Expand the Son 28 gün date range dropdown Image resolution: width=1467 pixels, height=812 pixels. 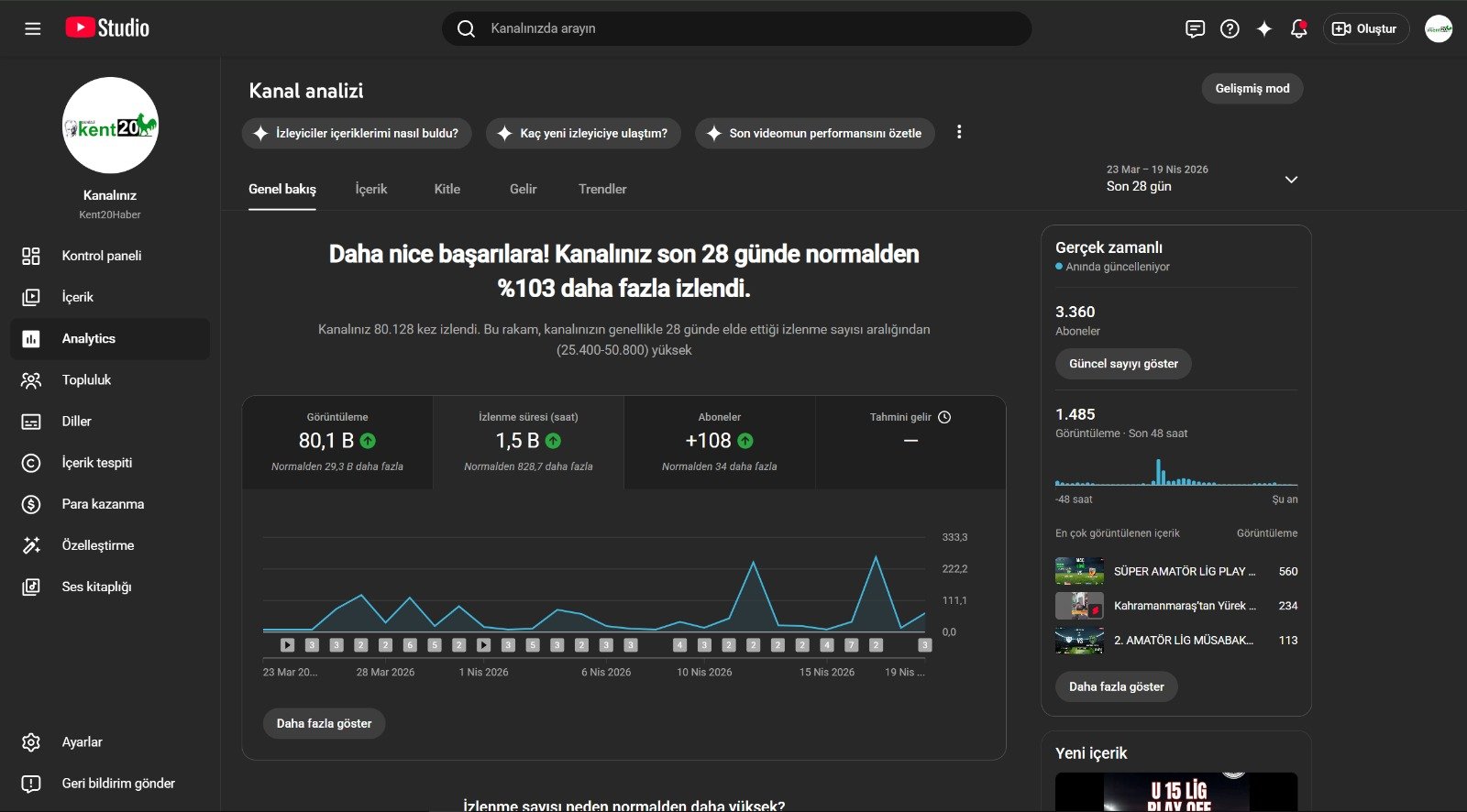coord(1291,180)
